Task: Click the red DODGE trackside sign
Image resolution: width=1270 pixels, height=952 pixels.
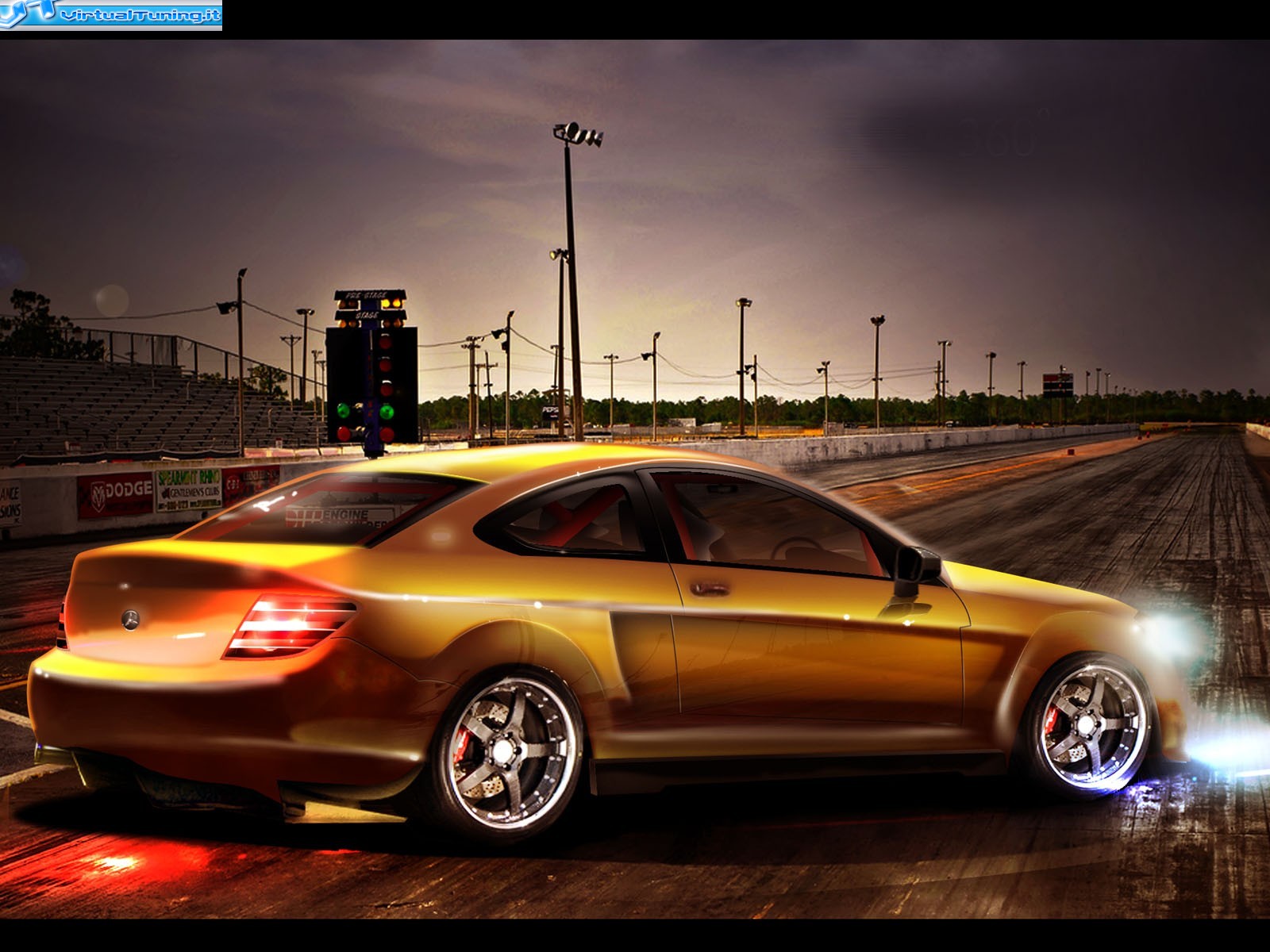Action: pyautogui.click(x=115, y=494)
